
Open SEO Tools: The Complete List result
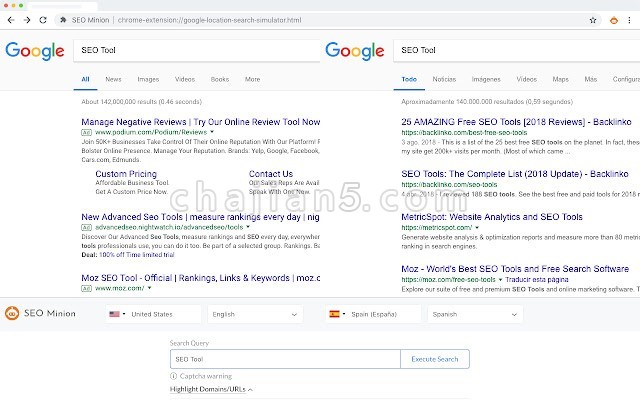click(x=515, y=174)
